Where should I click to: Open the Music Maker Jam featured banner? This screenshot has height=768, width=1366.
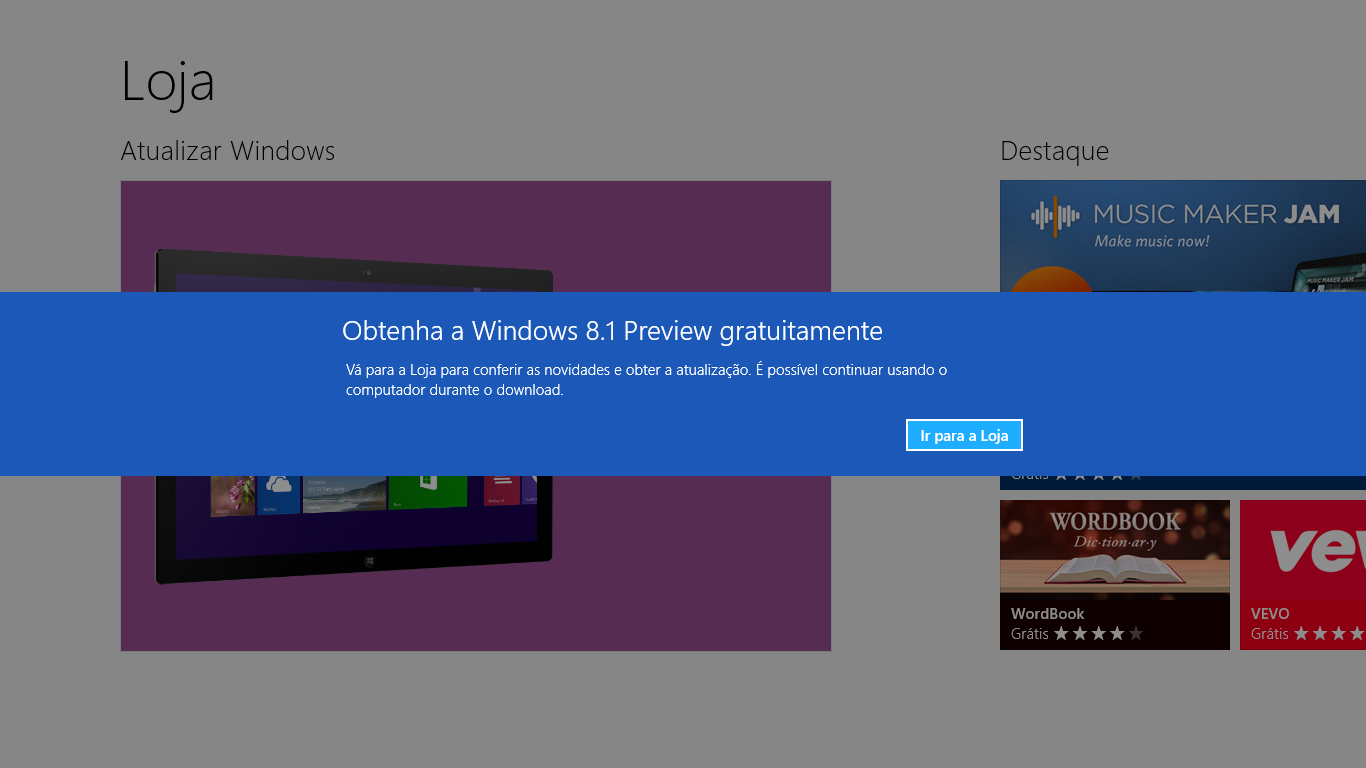pyautogui.click(x=1180, y=230)
